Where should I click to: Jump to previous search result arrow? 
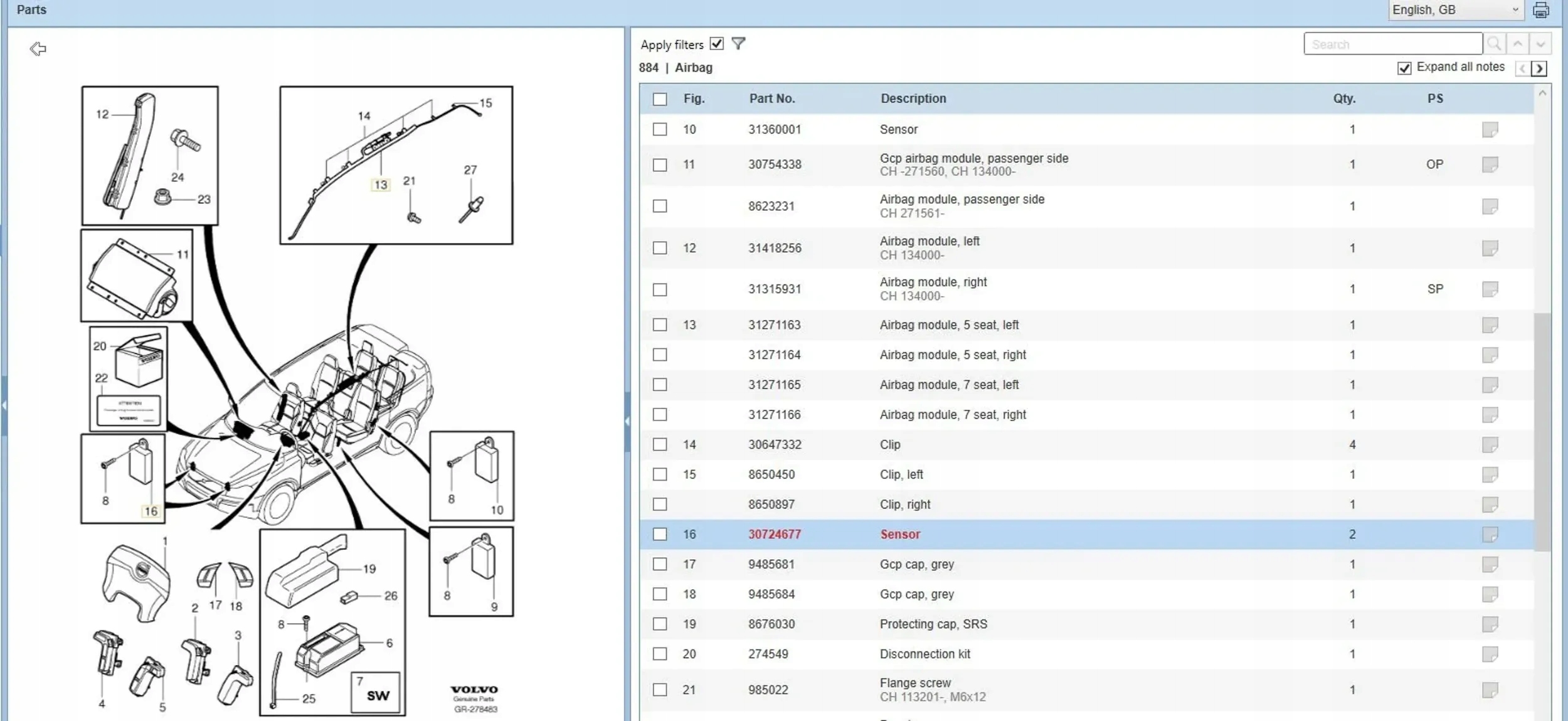click(x=1518, y=44)
